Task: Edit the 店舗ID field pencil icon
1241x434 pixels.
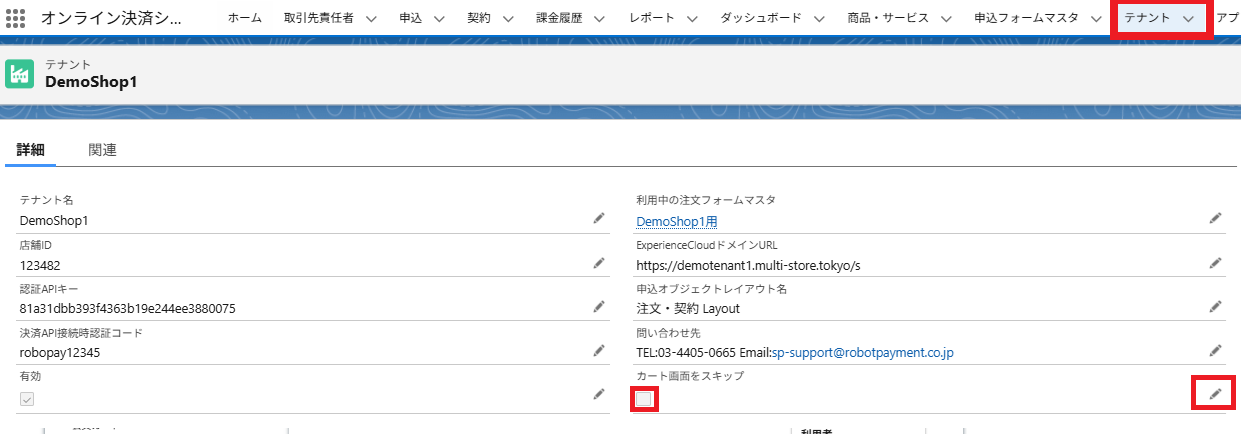Action: [x=599, y=262]
